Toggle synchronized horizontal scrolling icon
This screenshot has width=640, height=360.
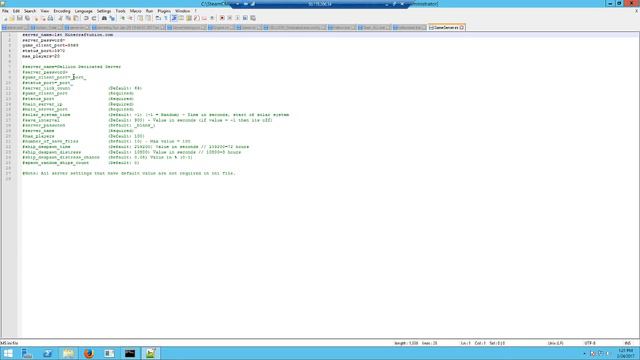[148, 18]
